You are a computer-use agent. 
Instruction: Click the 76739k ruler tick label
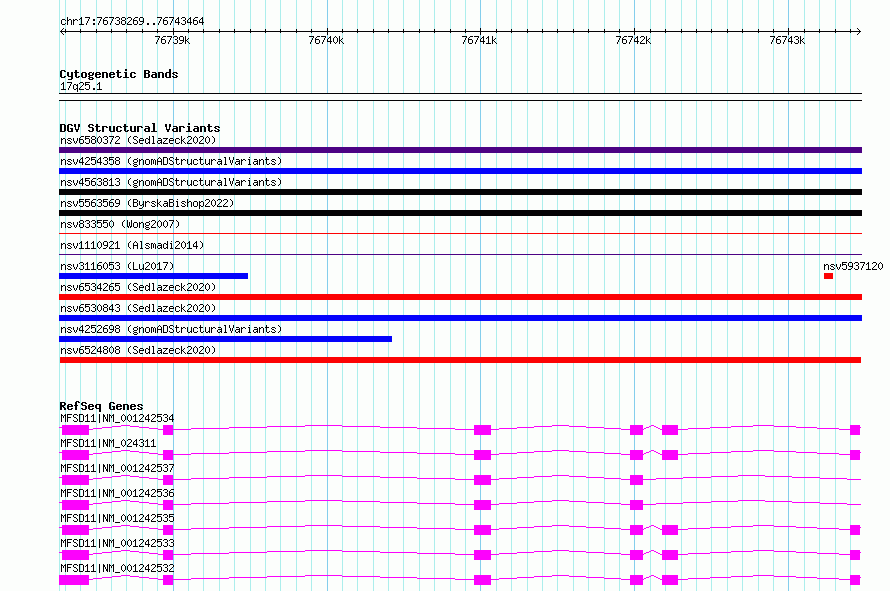pyautogui.click(x=172, y=40)
